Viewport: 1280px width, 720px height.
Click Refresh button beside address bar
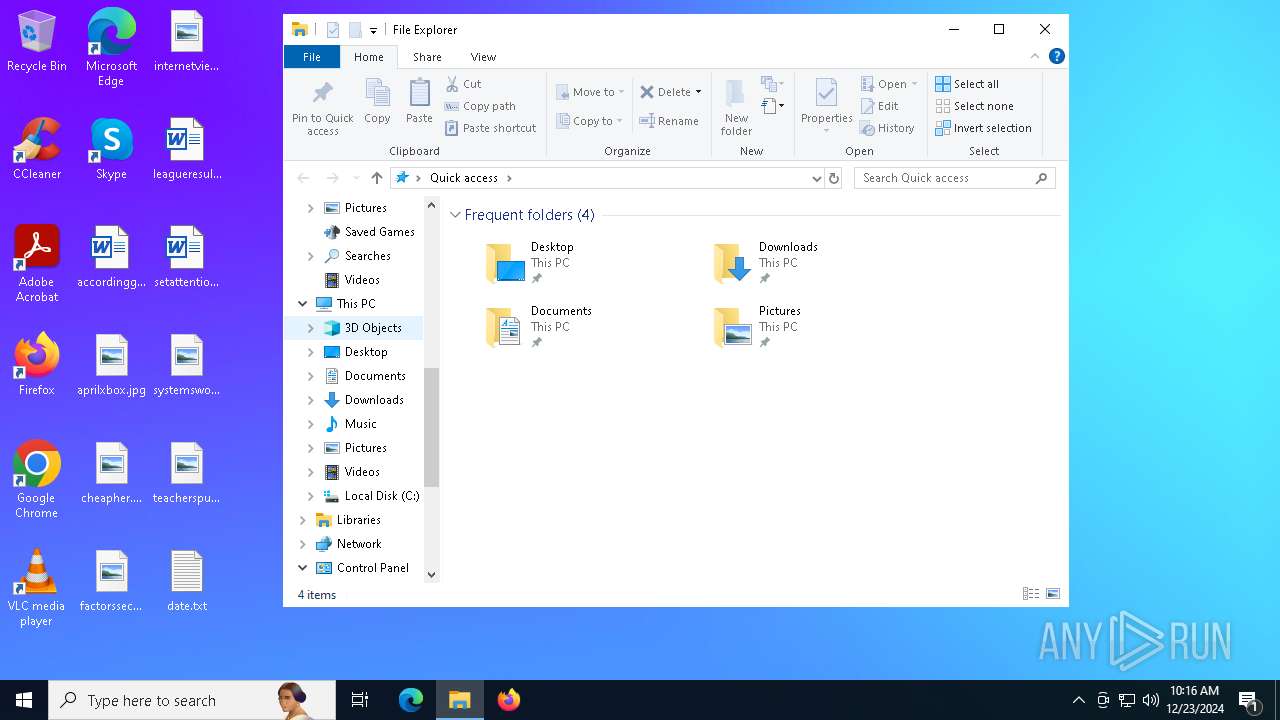[x=834, y=178]
